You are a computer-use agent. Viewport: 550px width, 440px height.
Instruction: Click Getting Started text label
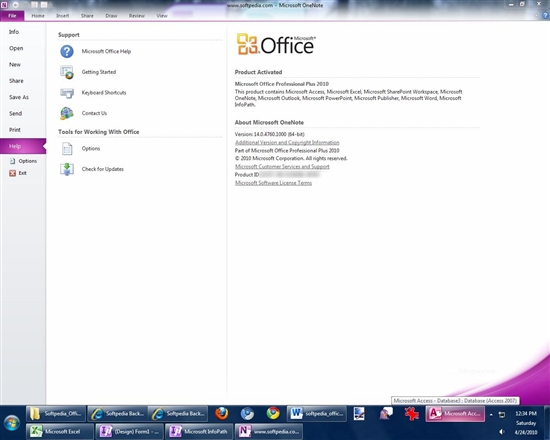[x=99, y=72]
